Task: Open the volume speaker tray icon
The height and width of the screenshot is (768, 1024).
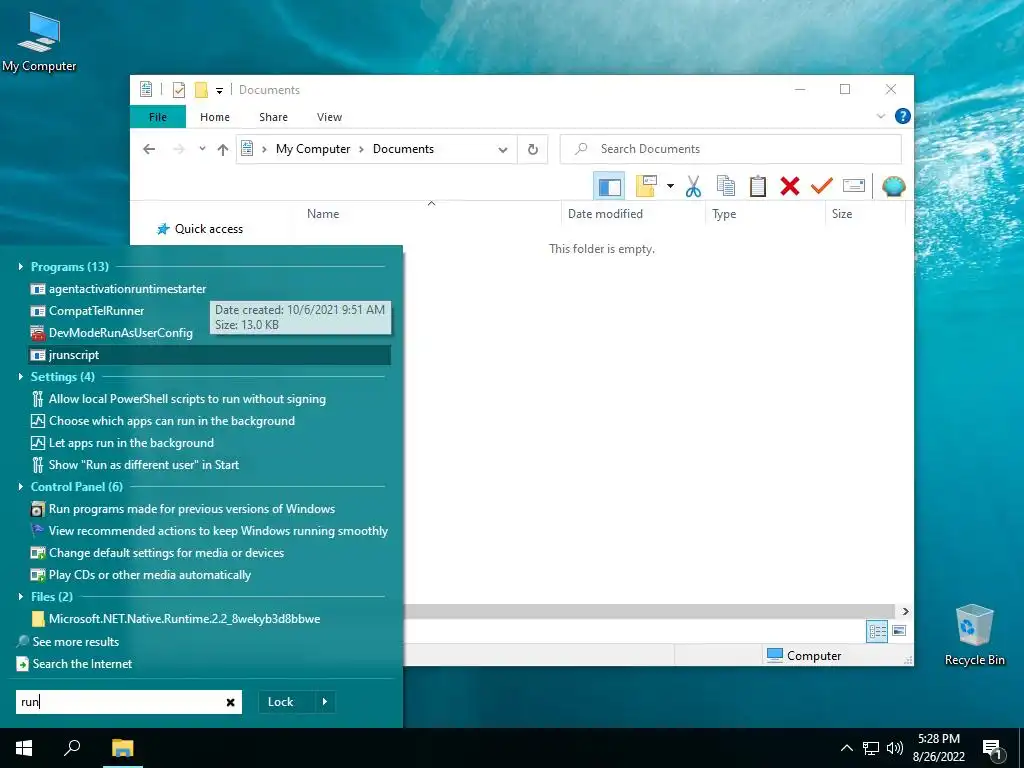Action: point(895,748)
